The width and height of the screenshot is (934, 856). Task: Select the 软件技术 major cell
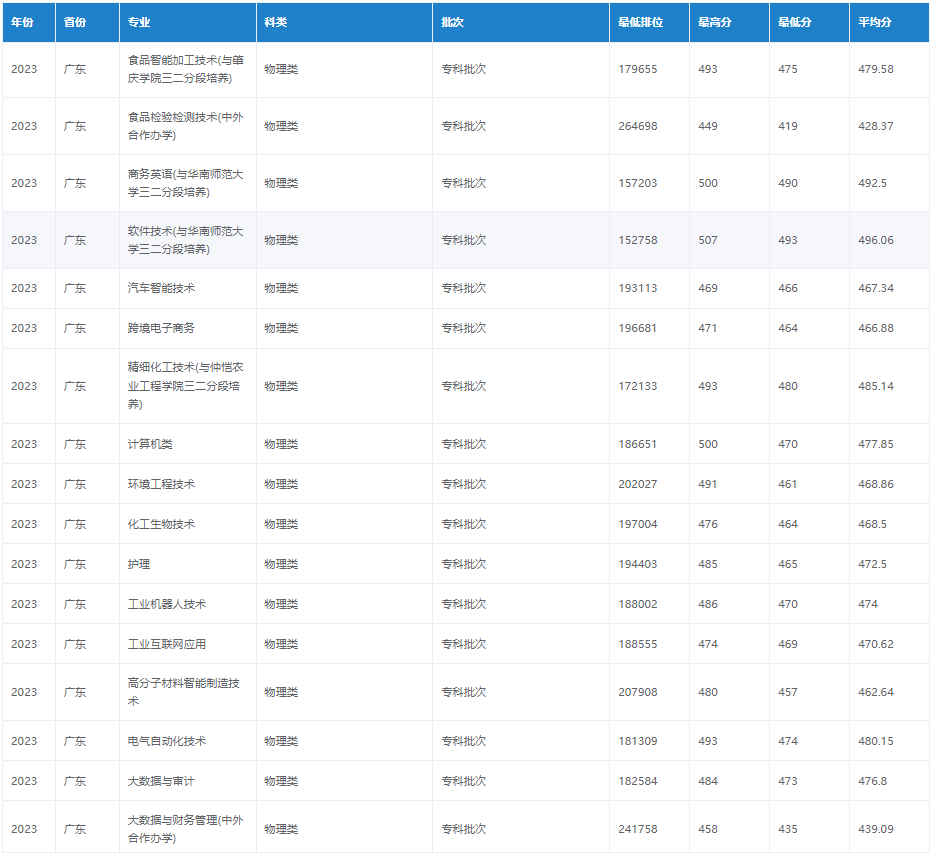[186, 240]
